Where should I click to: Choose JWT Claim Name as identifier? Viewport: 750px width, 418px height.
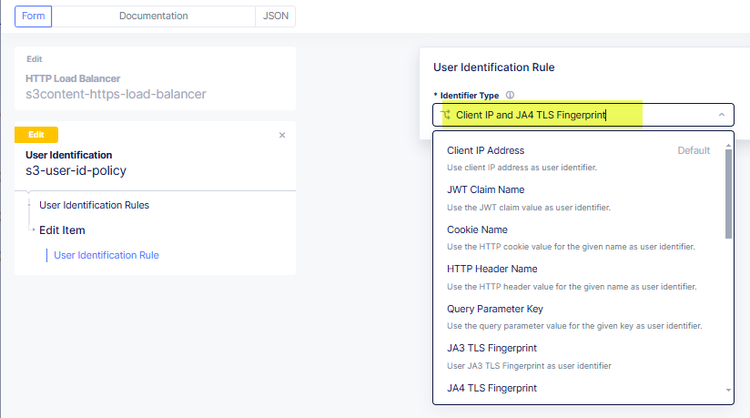coord(486,190)
